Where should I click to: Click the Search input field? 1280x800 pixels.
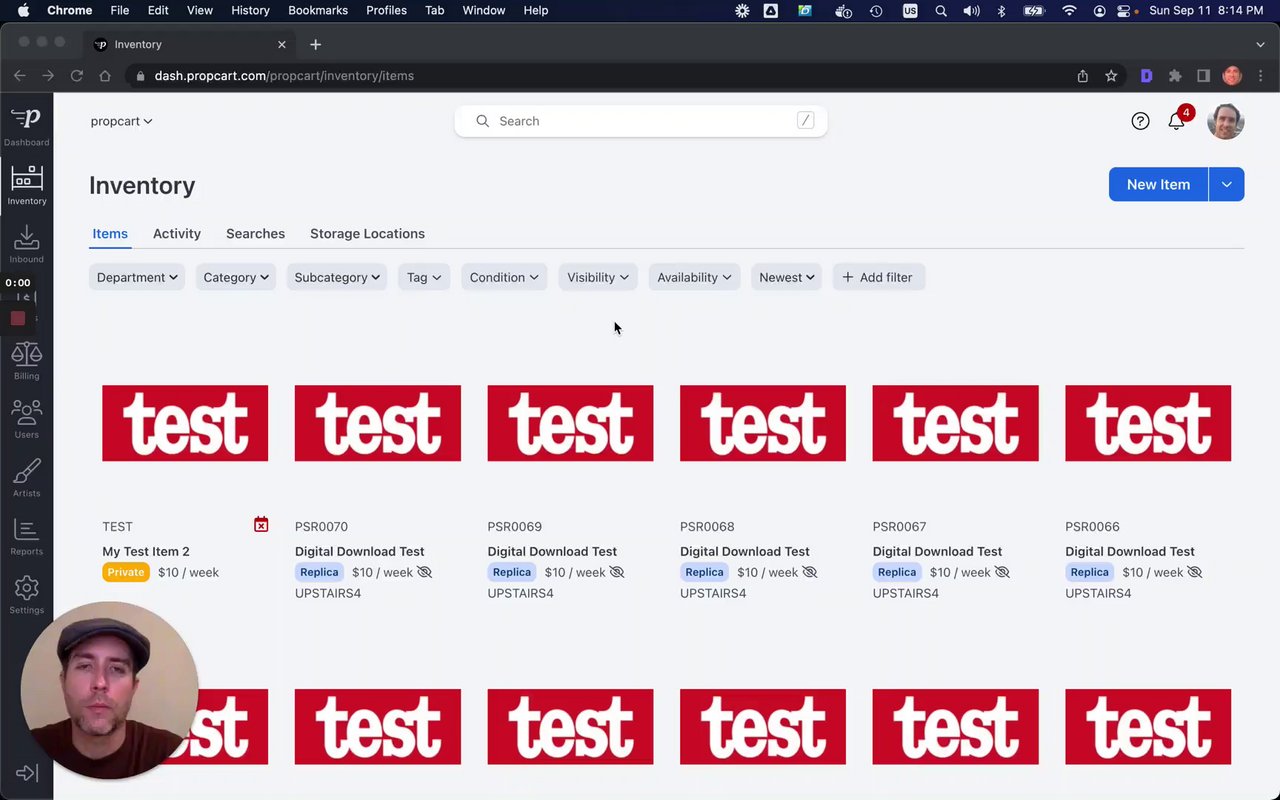641,121
